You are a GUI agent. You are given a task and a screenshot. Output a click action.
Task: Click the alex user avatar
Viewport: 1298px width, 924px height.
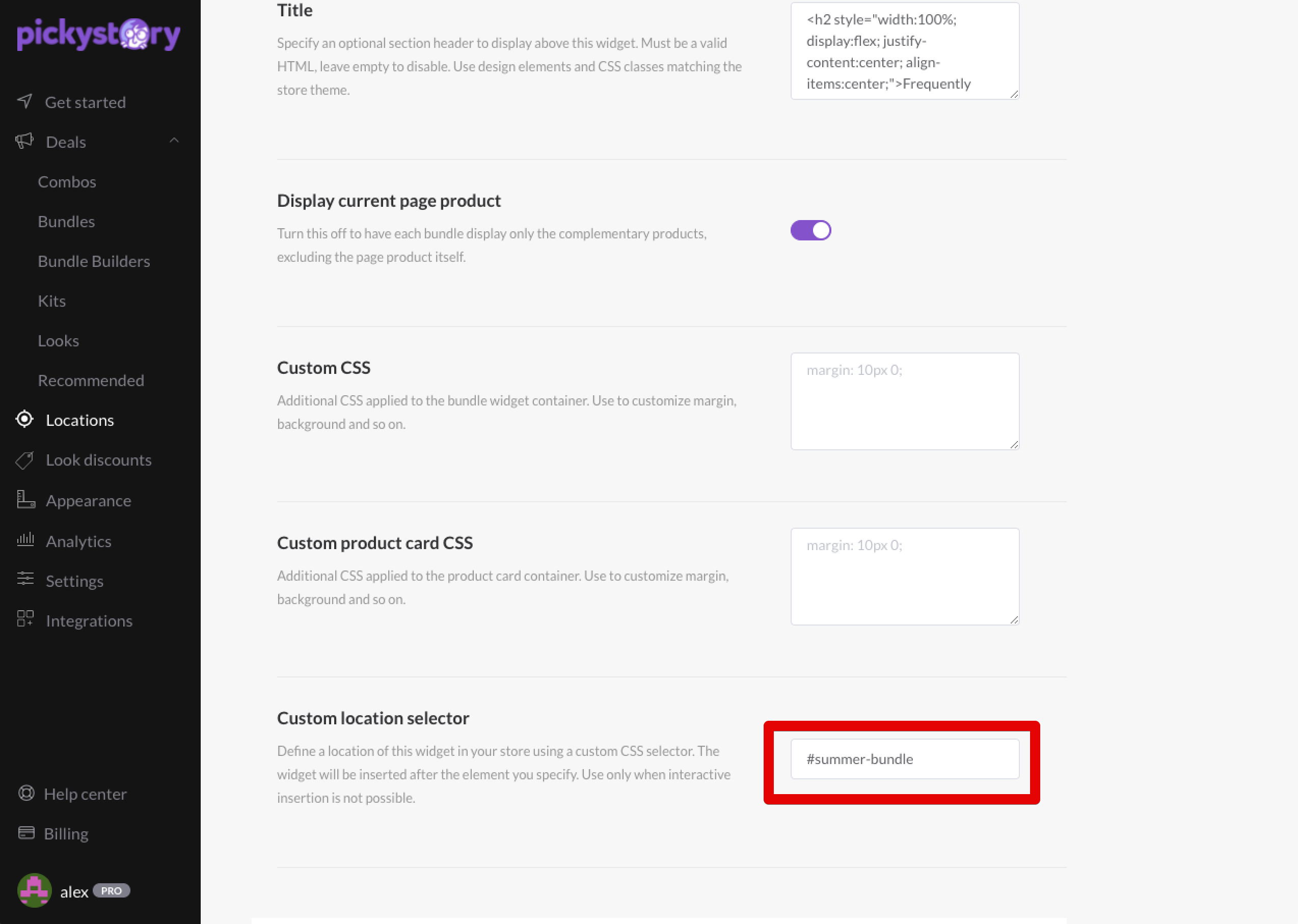click(34, 890)
